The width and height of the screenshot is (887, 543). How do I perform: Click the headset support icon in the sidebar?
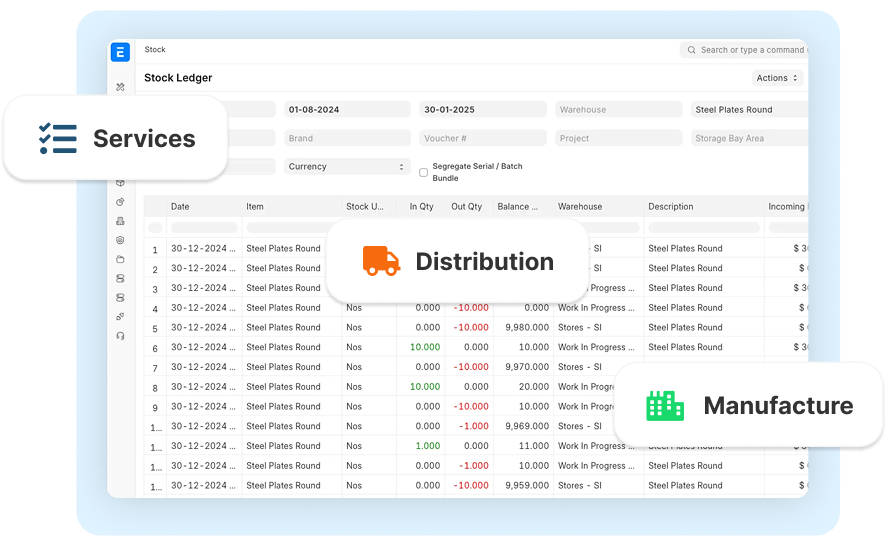(121, 336)
